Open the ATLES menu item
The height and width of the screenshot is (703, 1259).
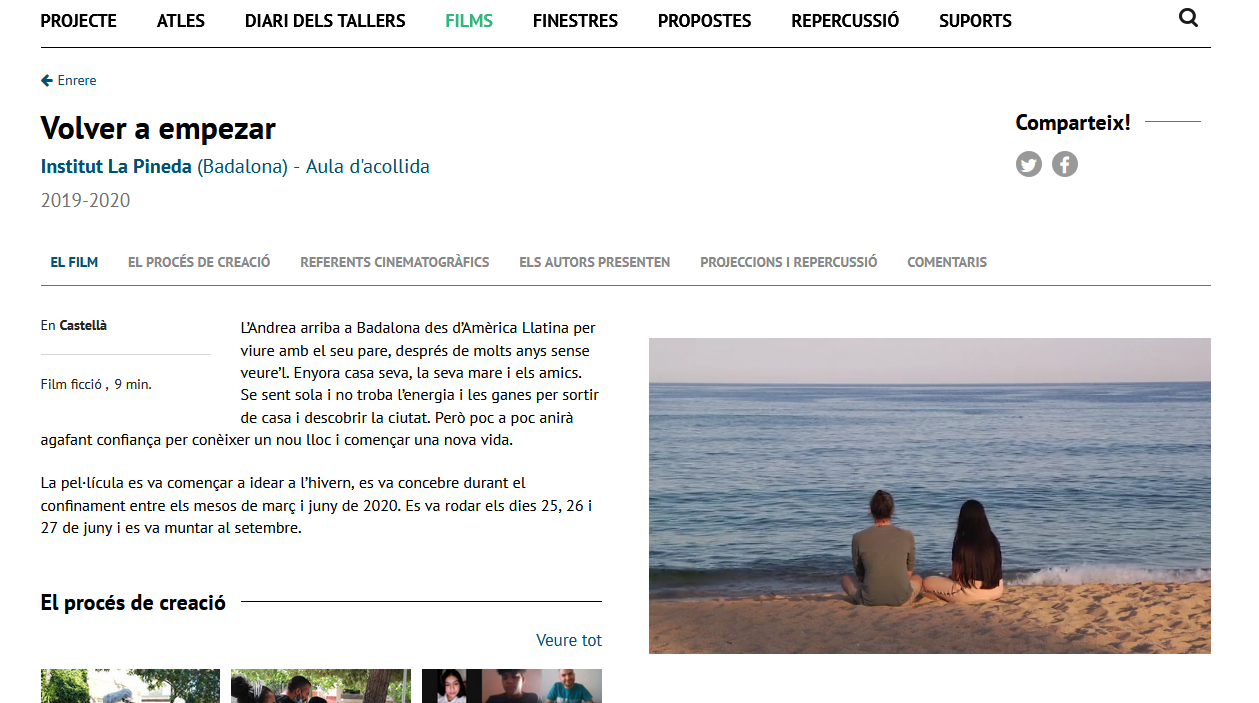point(181,20)
